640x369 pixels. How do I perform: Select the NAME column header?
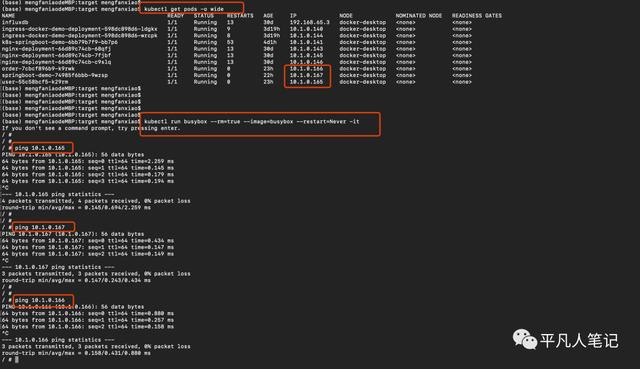(x=8, y=16)
